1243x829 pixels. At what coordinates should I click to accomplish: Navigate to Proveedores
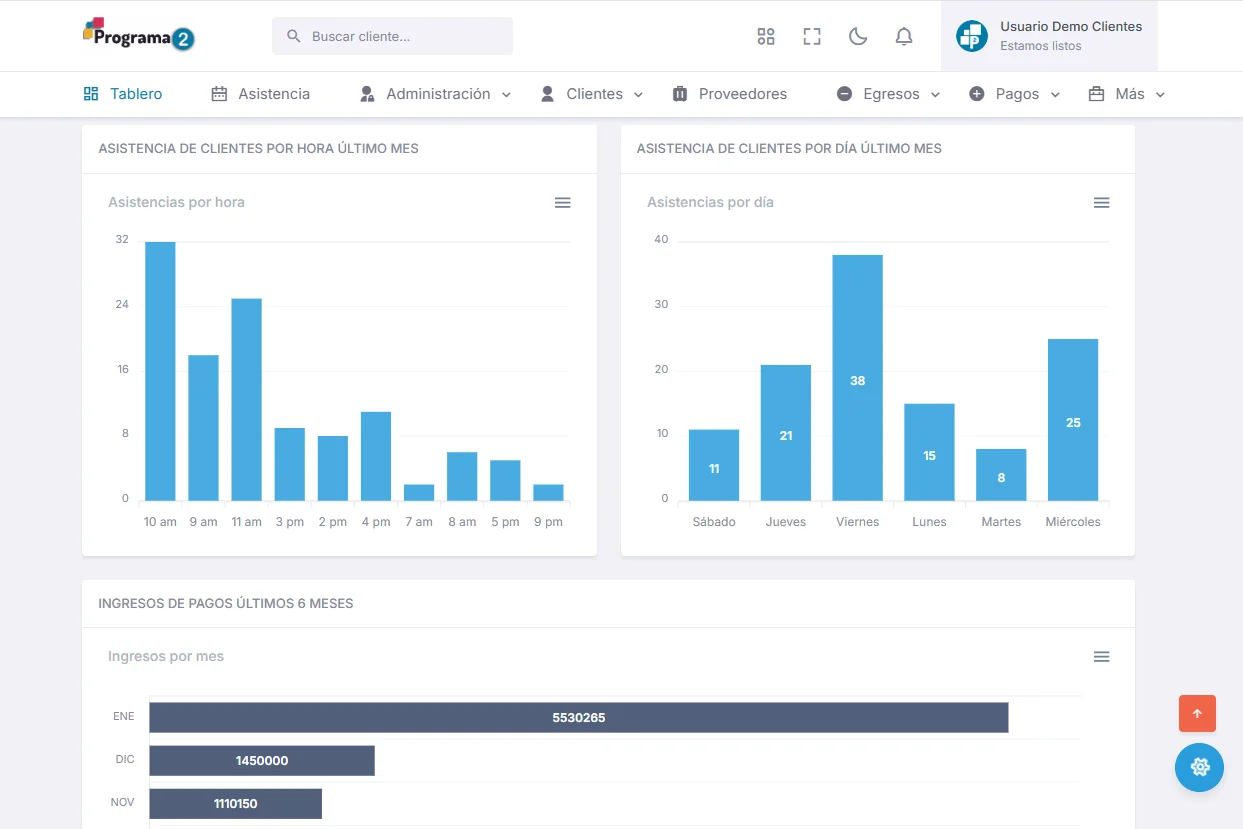pos(730,94)
